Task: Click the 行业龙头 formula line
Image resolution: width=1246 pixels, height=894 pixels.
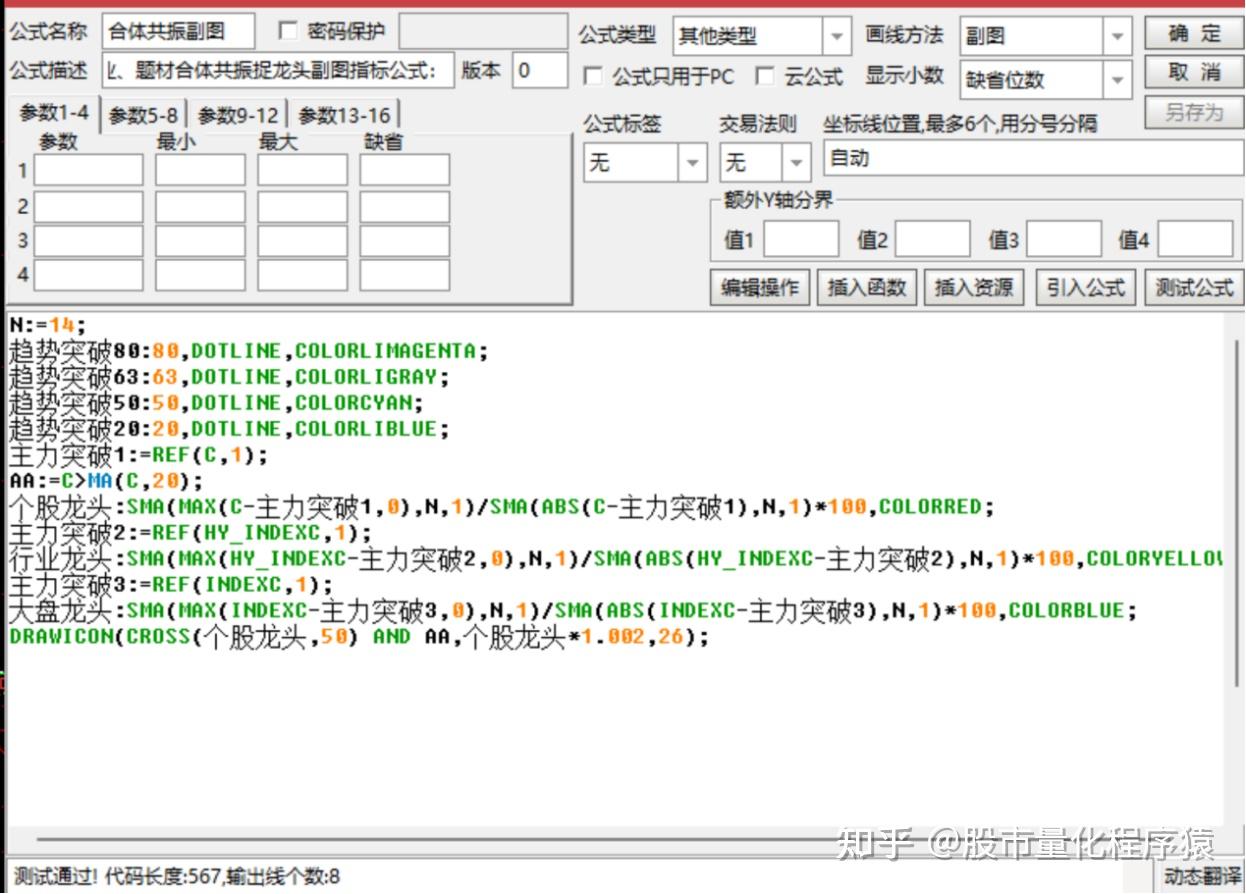Action: coord(615,559)
